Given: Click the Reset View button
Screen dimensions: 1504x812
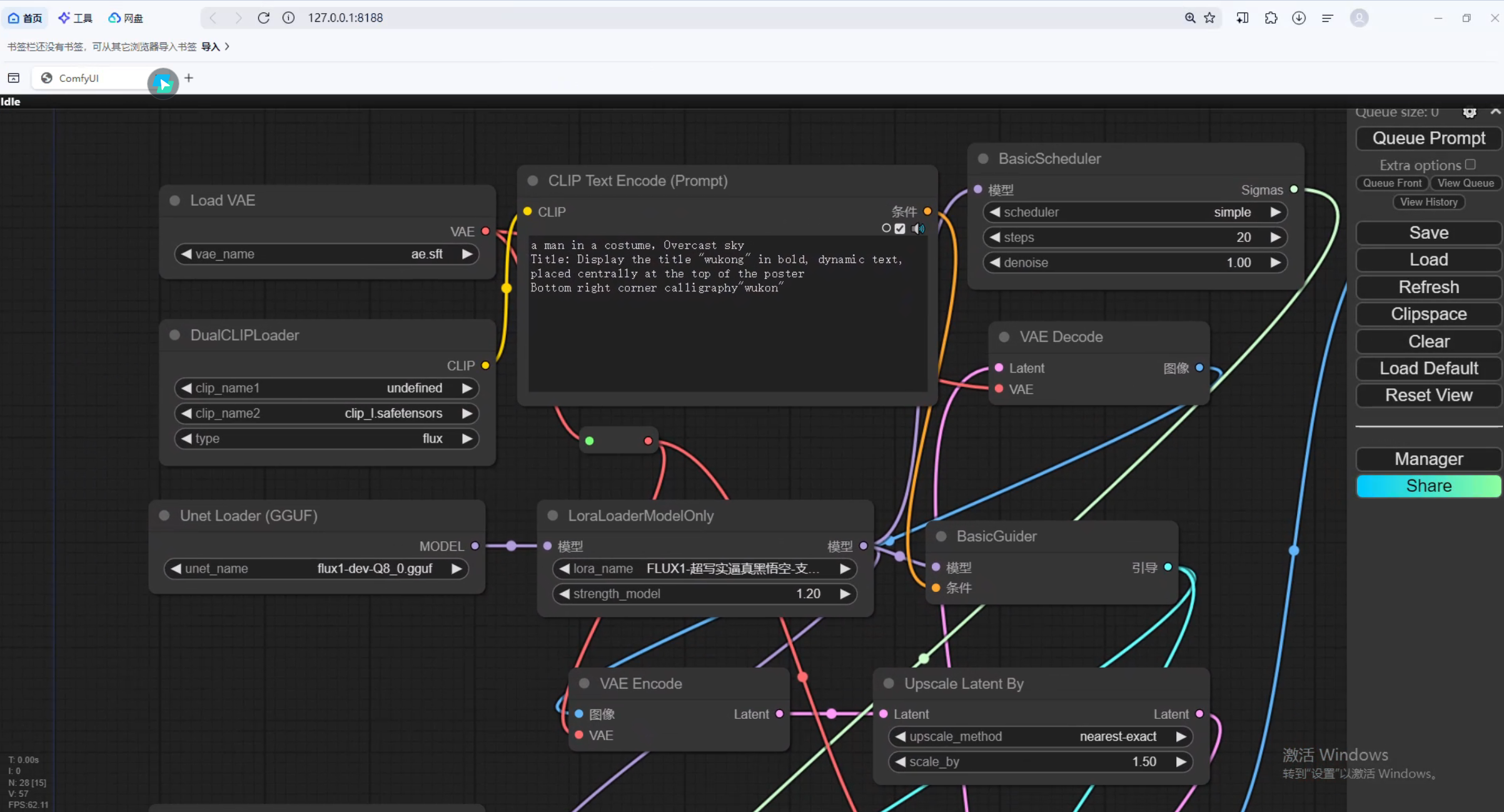Looking at the screenshot, I should click(x=1428, y=395).
